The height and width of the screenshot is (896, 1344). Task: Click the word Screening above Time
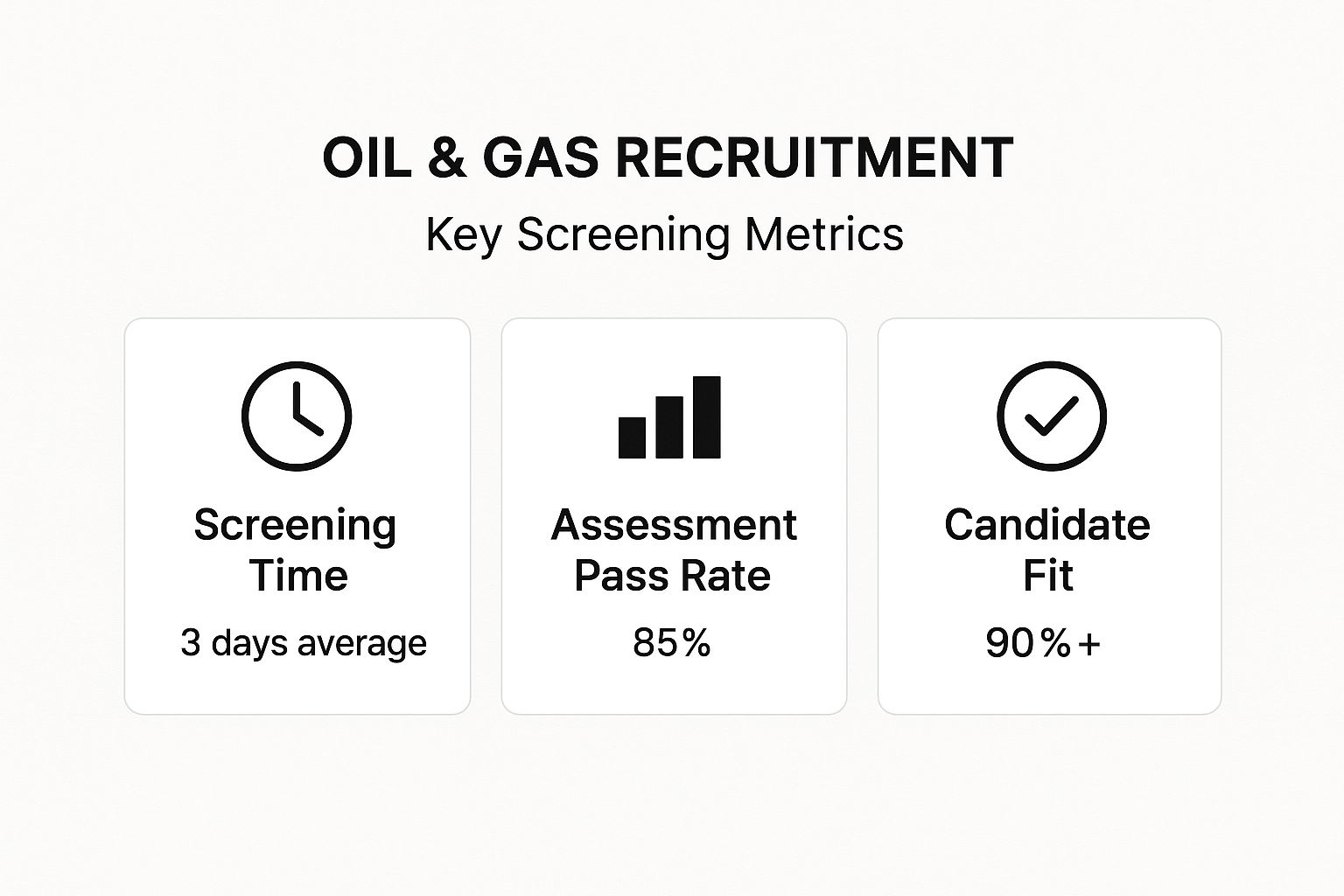pyautogui.click(x=295, y=525)
